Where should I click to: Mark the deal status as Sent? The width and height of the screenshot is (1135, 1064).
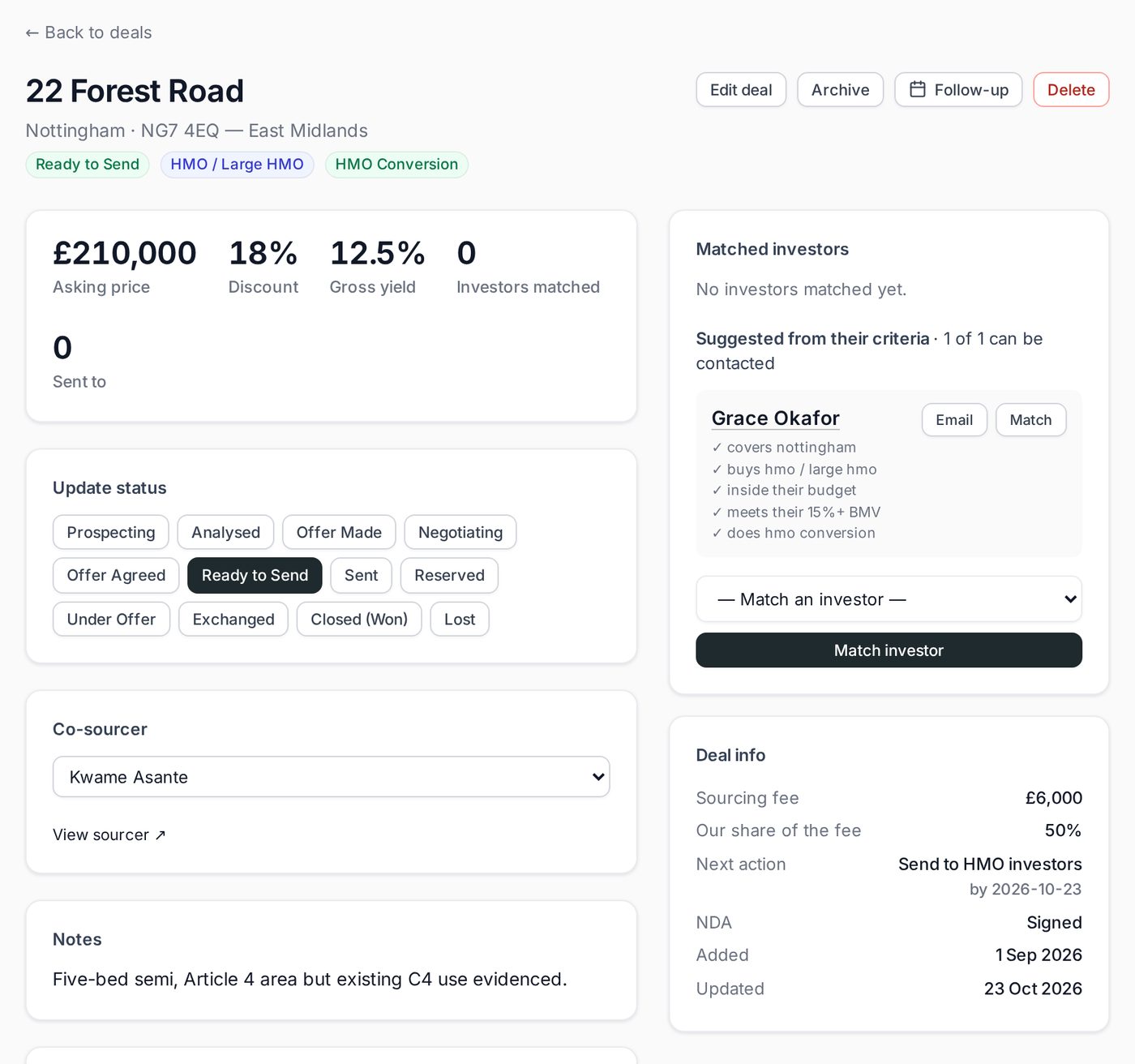point(361,575)
